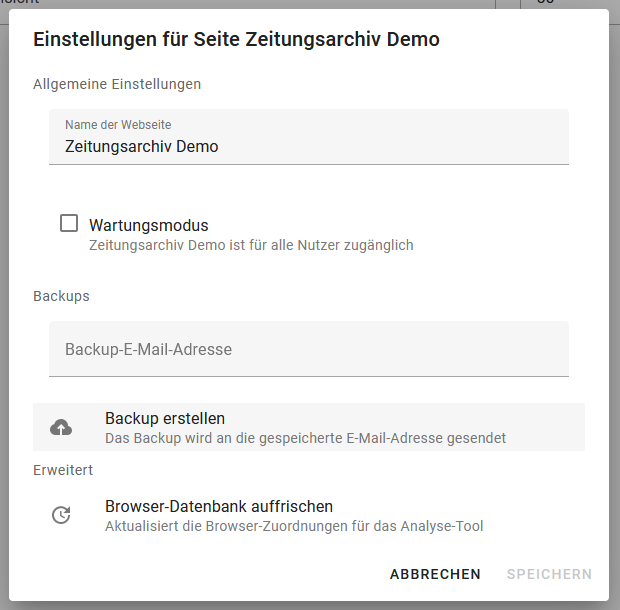Click the 'Name der Webseite' field label

coord(118,125)
